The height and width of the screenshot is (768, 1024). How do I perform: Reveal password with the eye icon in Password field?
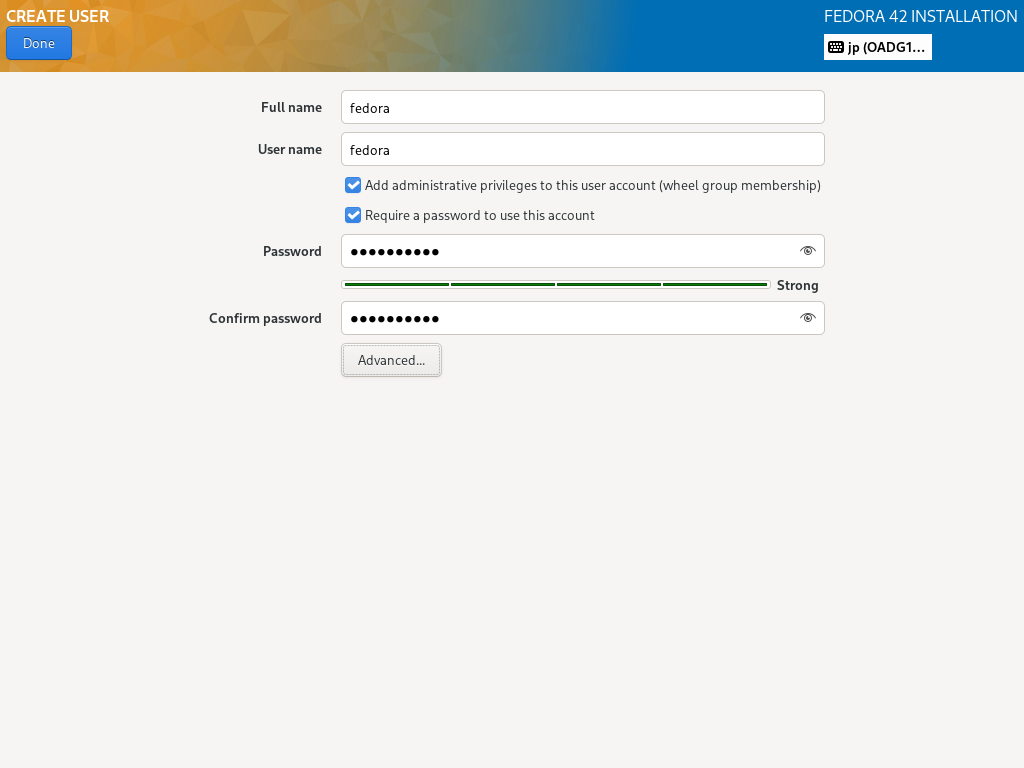[x=808, y=251]
